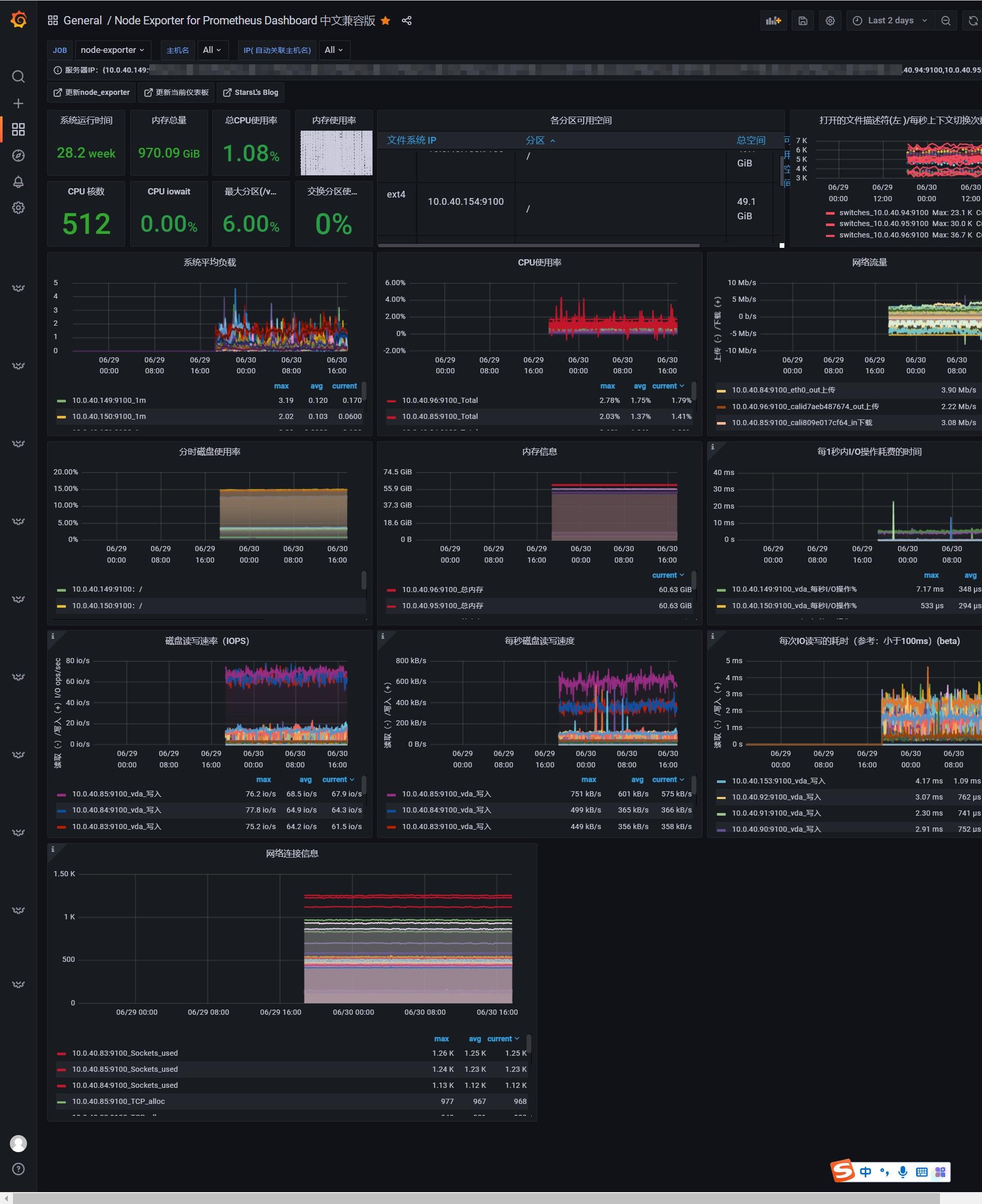Open Sogou soft keyboard icon
Viewport: 982px width, 1204px height.
[921, 1172]
